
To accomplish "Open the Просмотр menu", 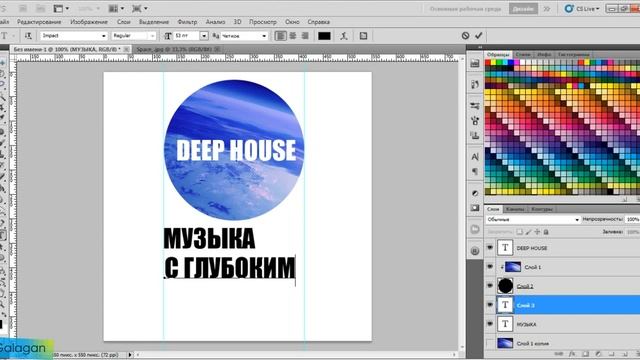I will pyautogui.click(x=263, y=22).
